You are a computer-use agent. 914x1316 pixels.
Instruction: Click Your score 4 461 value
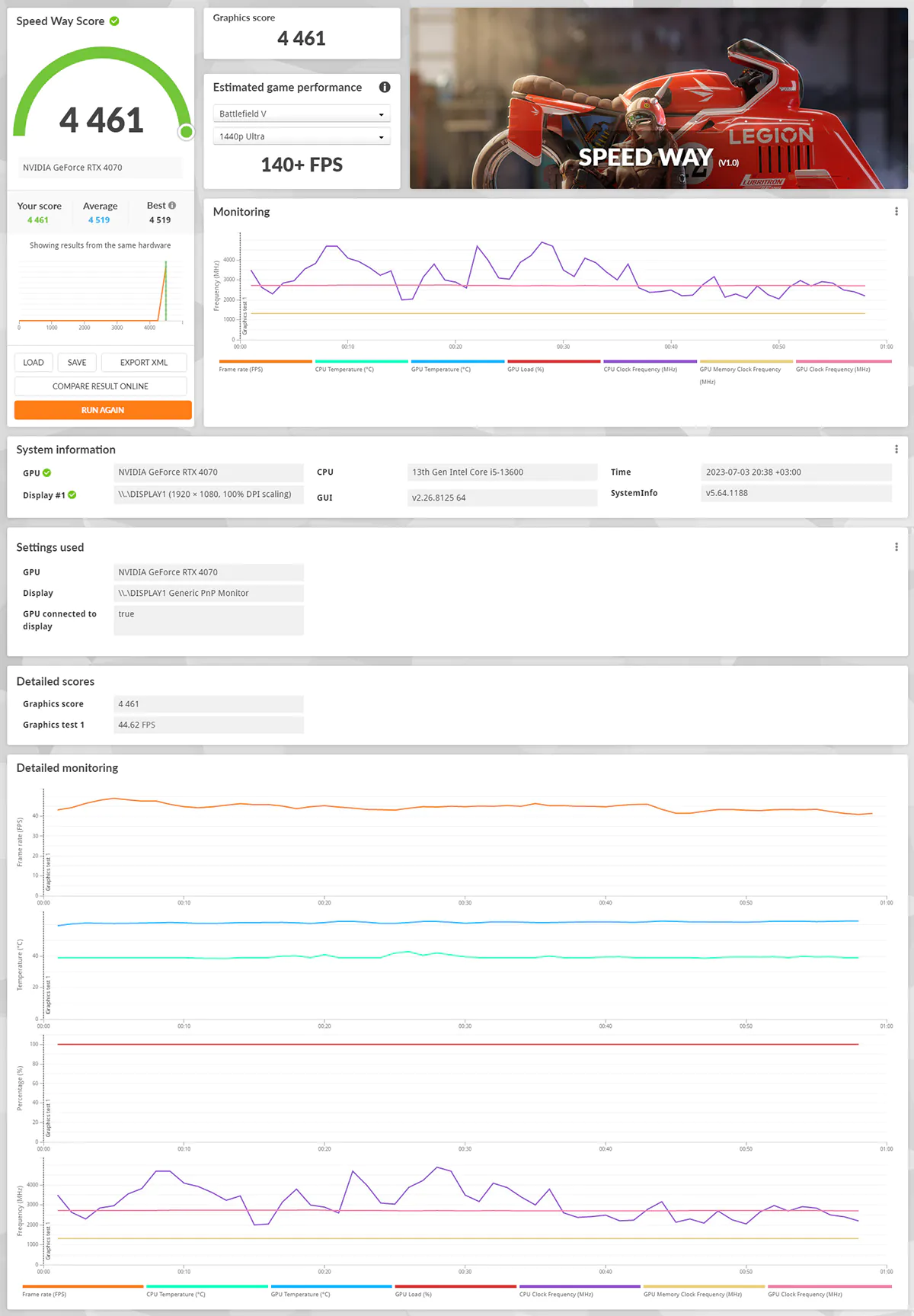pyautogui.click(x=37, y=220)
